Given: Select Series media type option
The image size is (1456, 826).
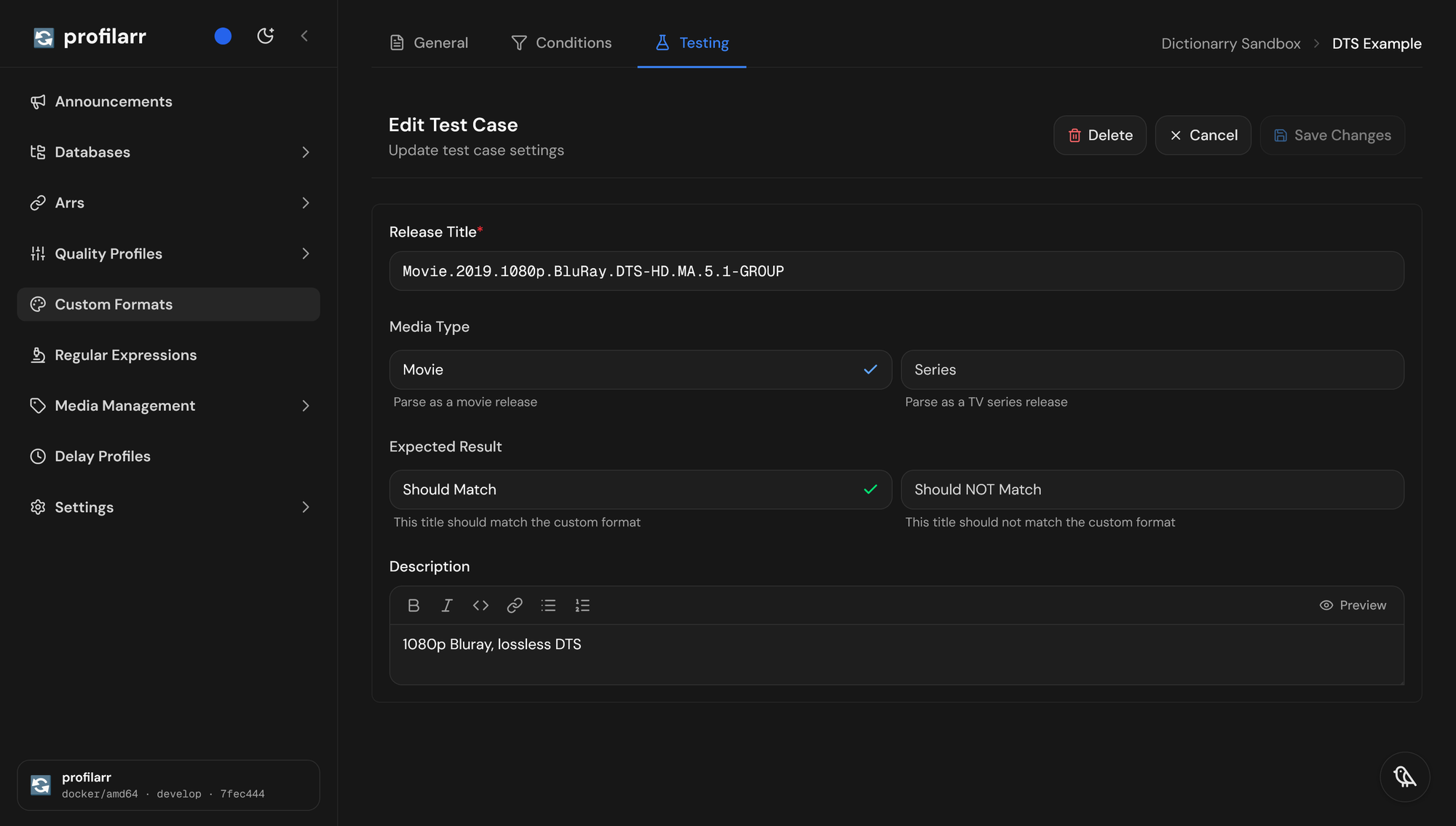Looking at the screenshot, I should click(1152, 370).
